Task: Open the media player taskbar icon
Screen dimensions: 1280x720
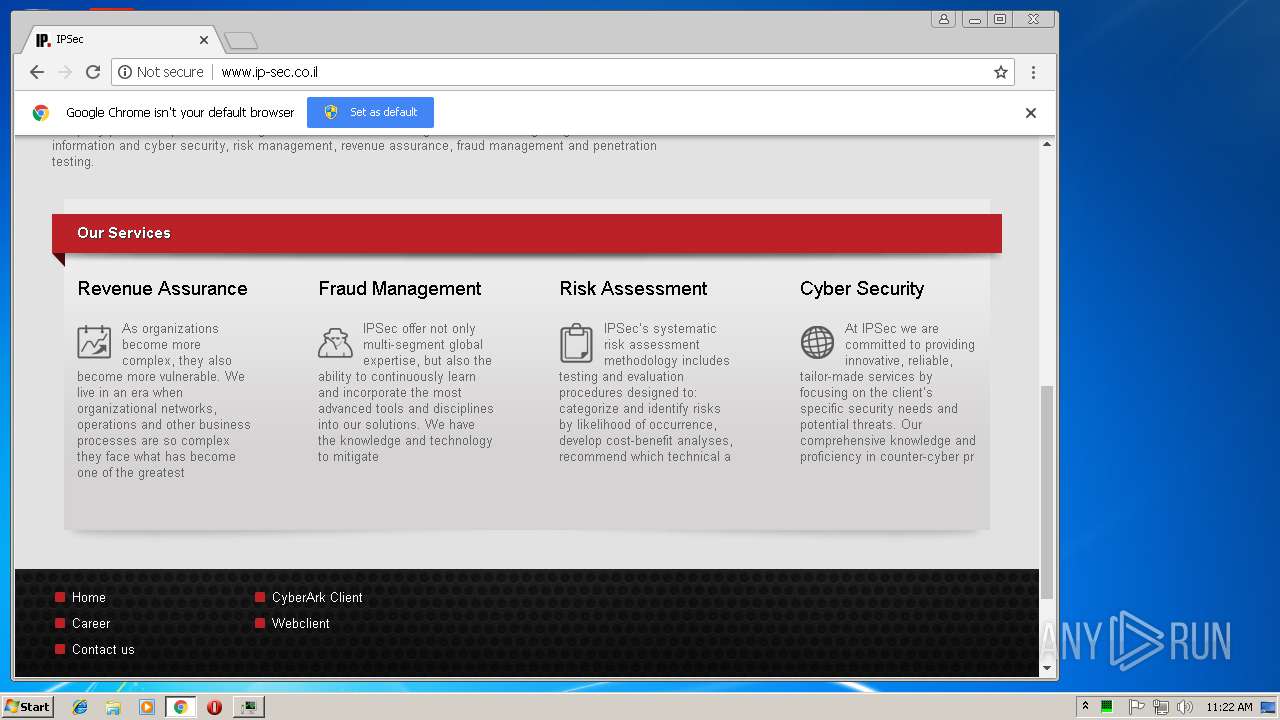Action: coord(147,707)
